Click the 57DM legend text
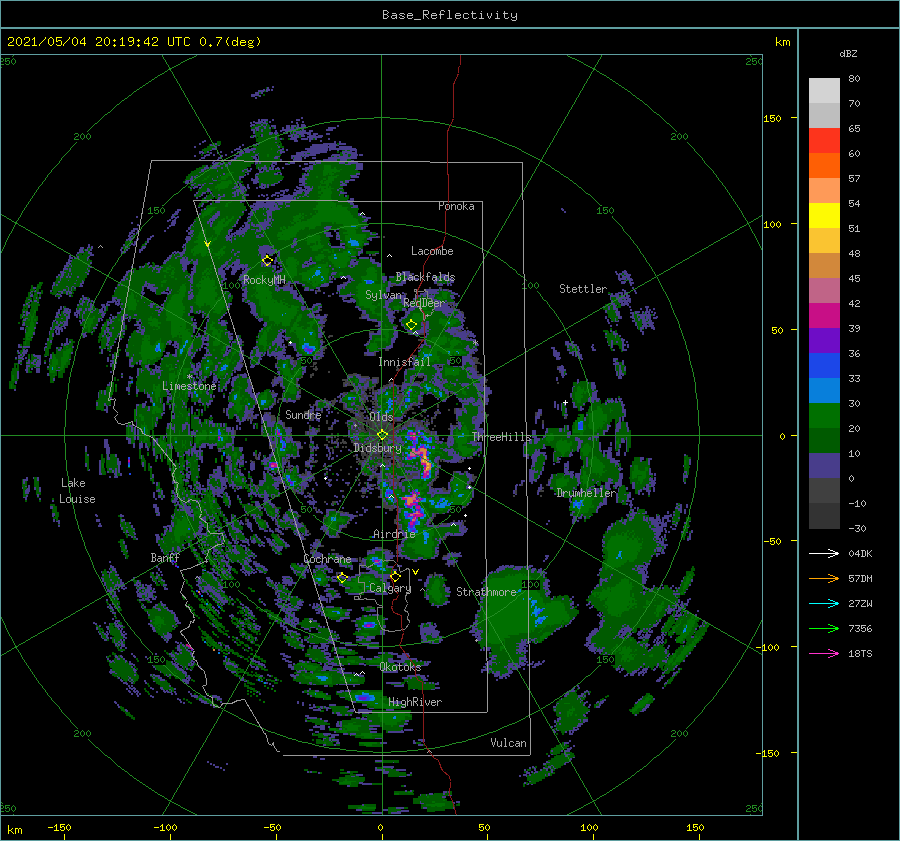The width and height of the screenshot is (900, 841). pyautogui.click(x=860, y=579)
